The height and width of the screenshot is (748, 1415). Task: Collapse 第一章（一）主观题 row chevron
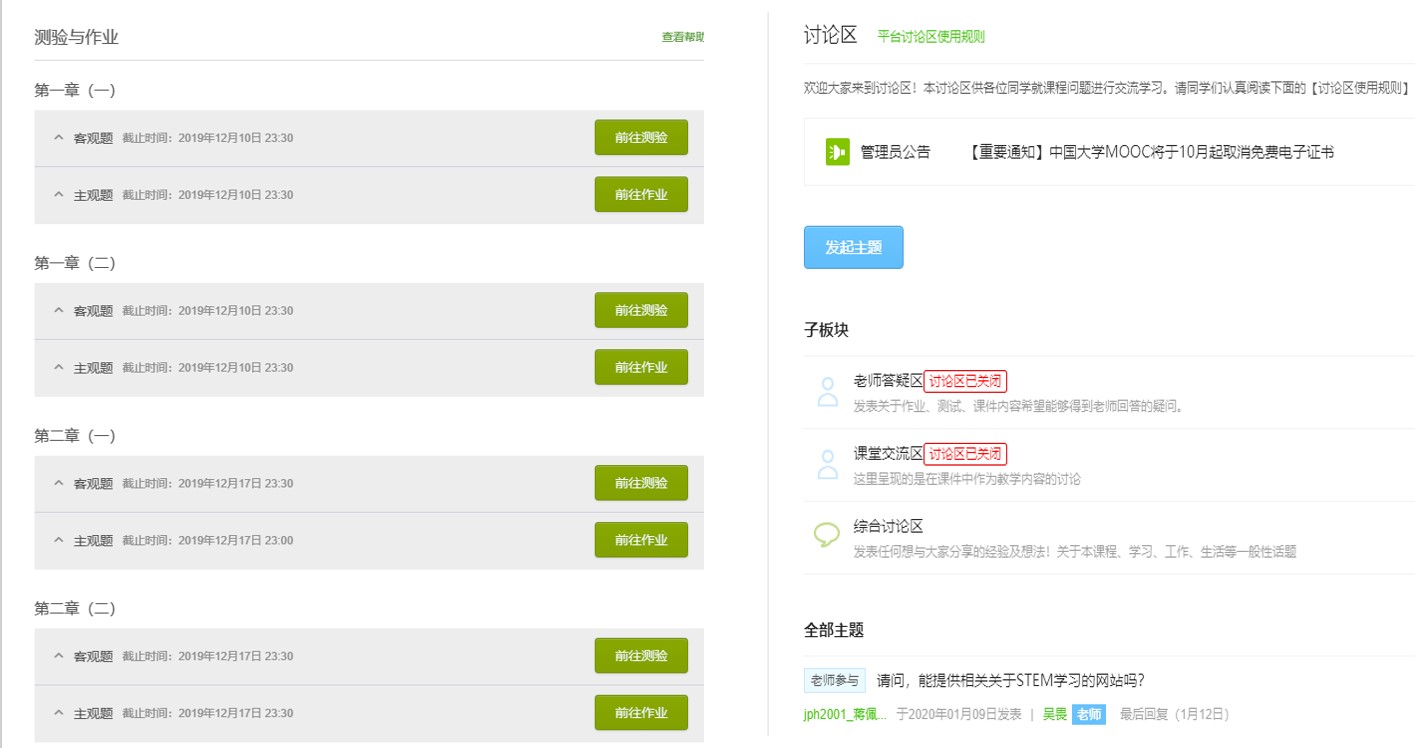tap(58, 195)
